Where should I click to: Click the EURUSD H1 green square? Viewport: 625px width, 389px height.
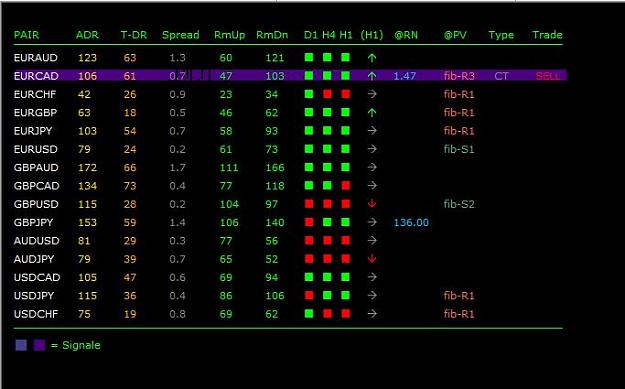point(346,149)
